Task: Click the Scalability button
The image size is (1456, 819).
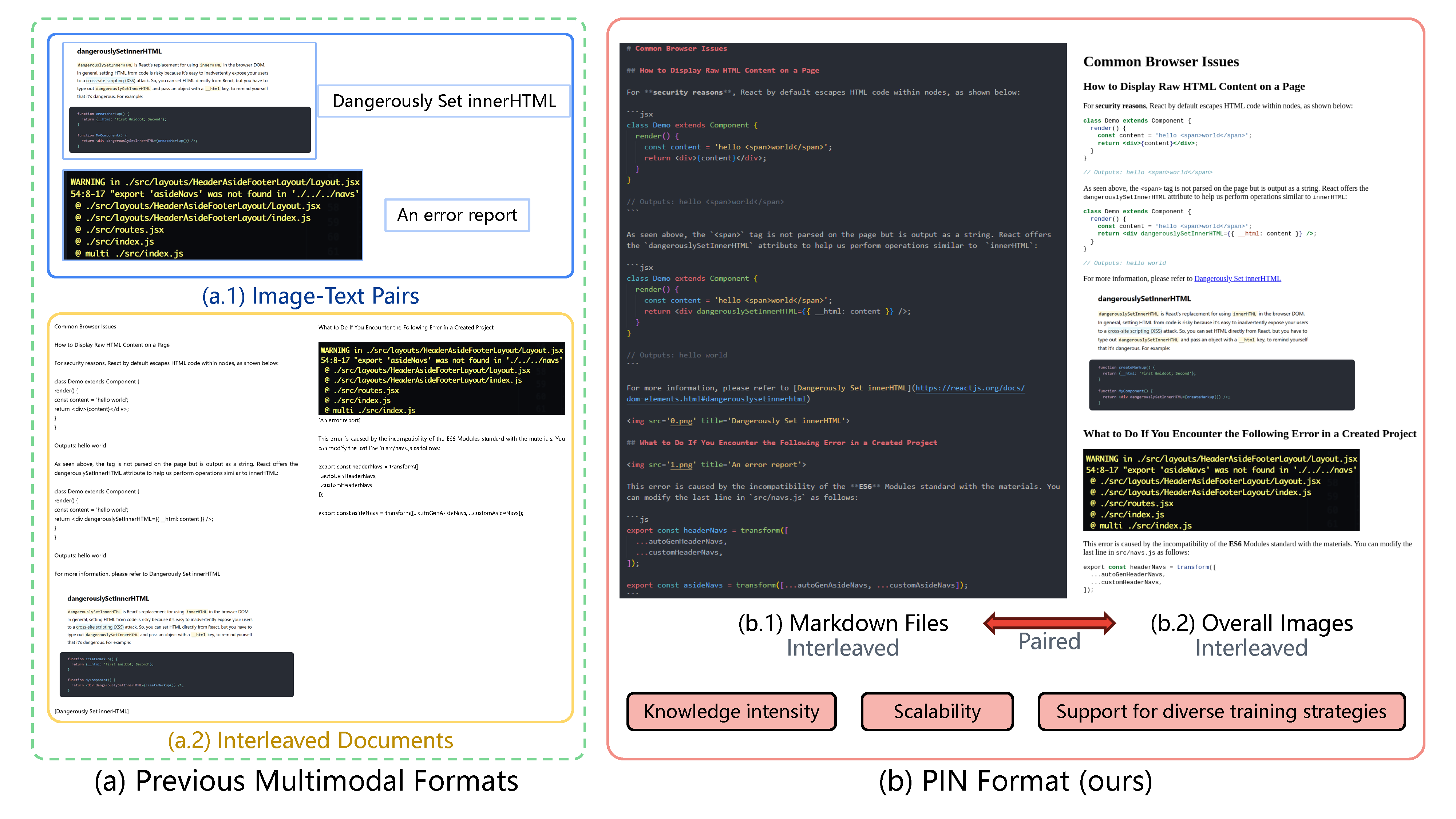Action: coord(937,711)
